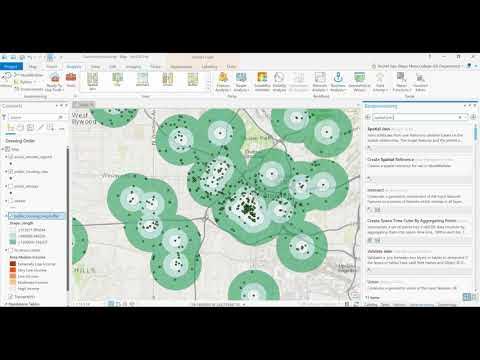Click the darkest green Shape_Length swatch

click(13, 242)
